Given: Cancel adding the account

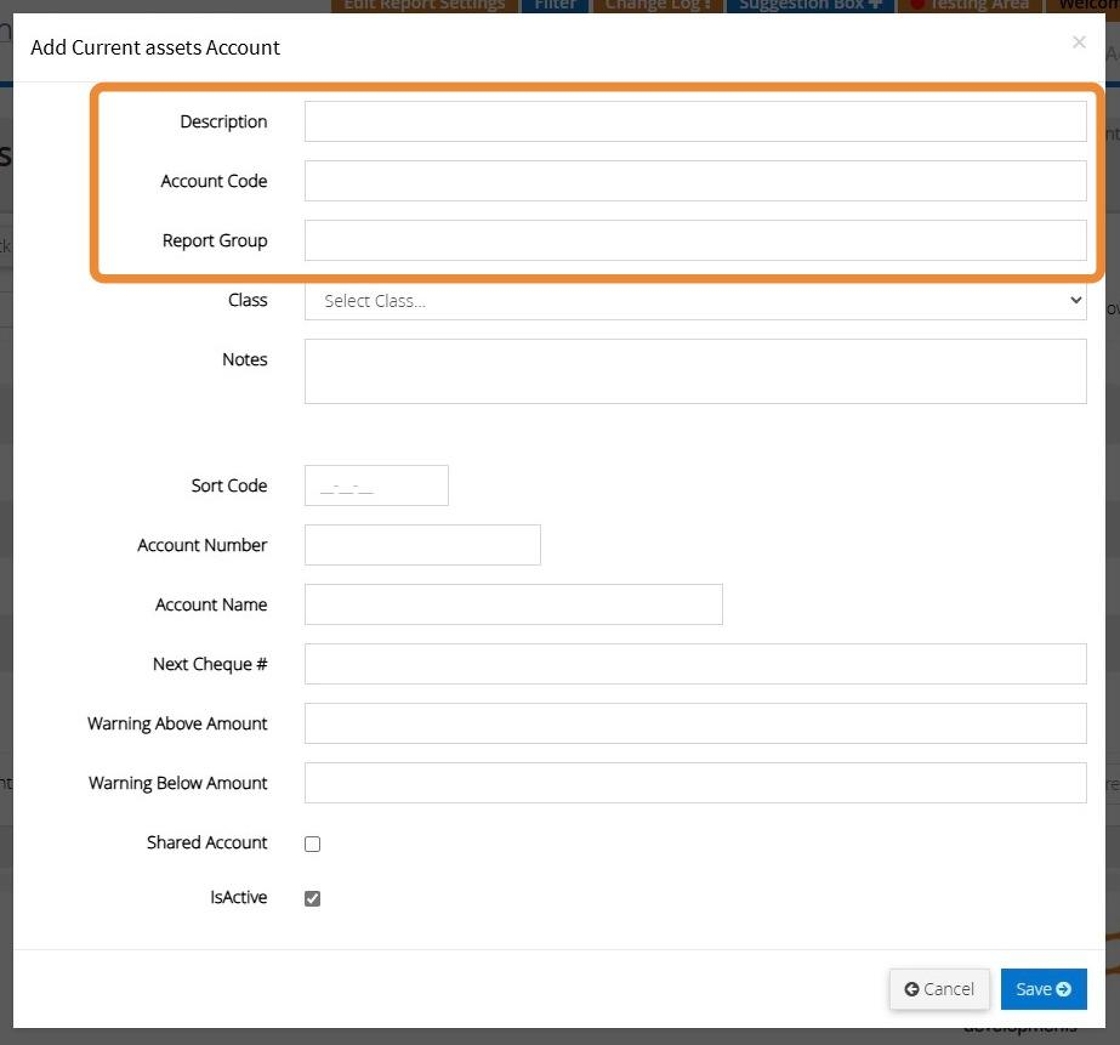Looking at the screenshot, I should 939,989.
